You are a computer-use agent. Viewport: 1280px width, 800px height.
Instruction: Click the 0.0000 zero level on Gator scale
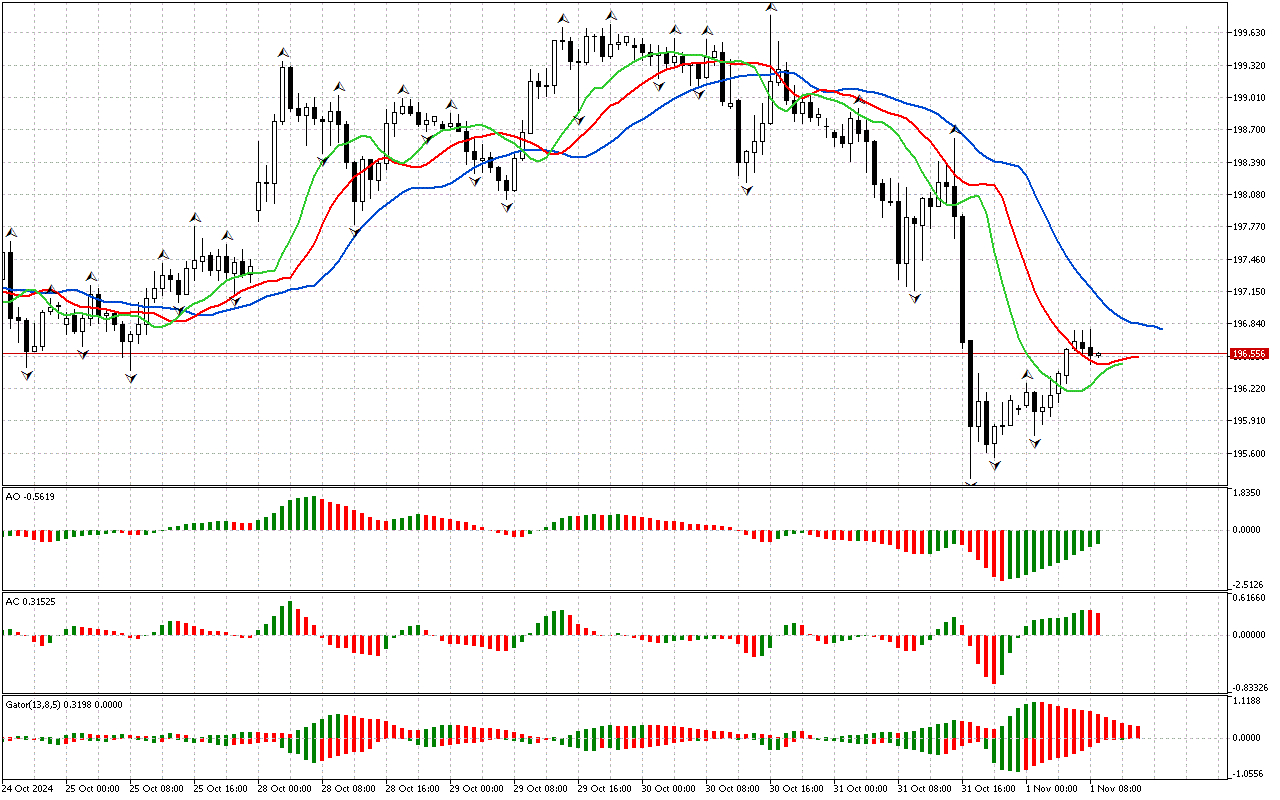[x=1248, y=738]
